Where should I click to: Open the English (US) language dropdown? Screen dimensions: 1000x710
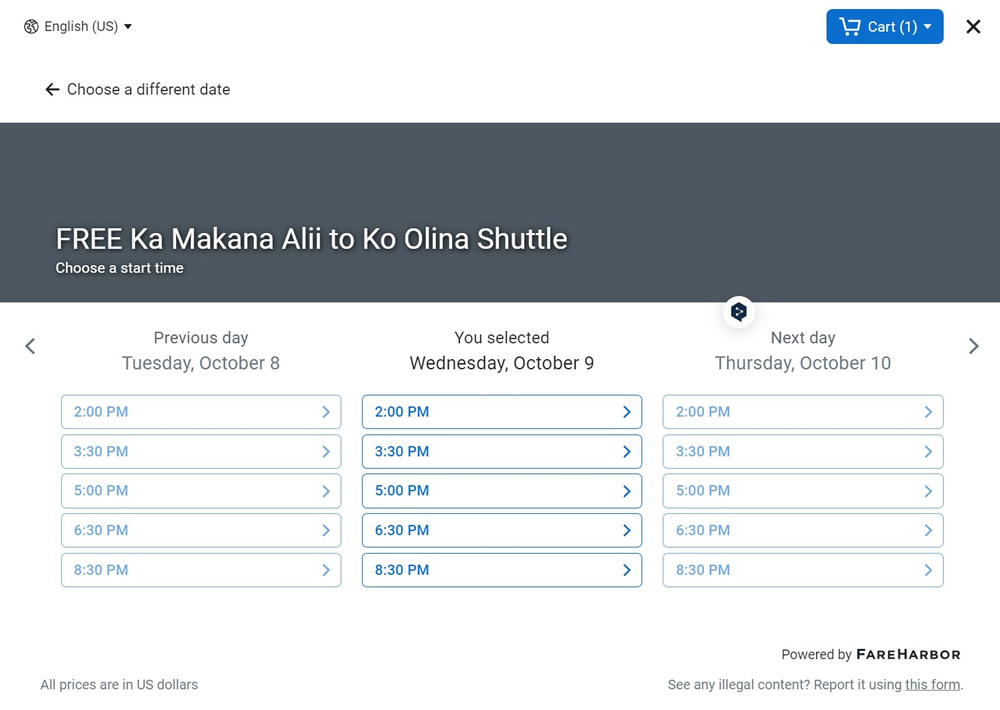(80, 27)
